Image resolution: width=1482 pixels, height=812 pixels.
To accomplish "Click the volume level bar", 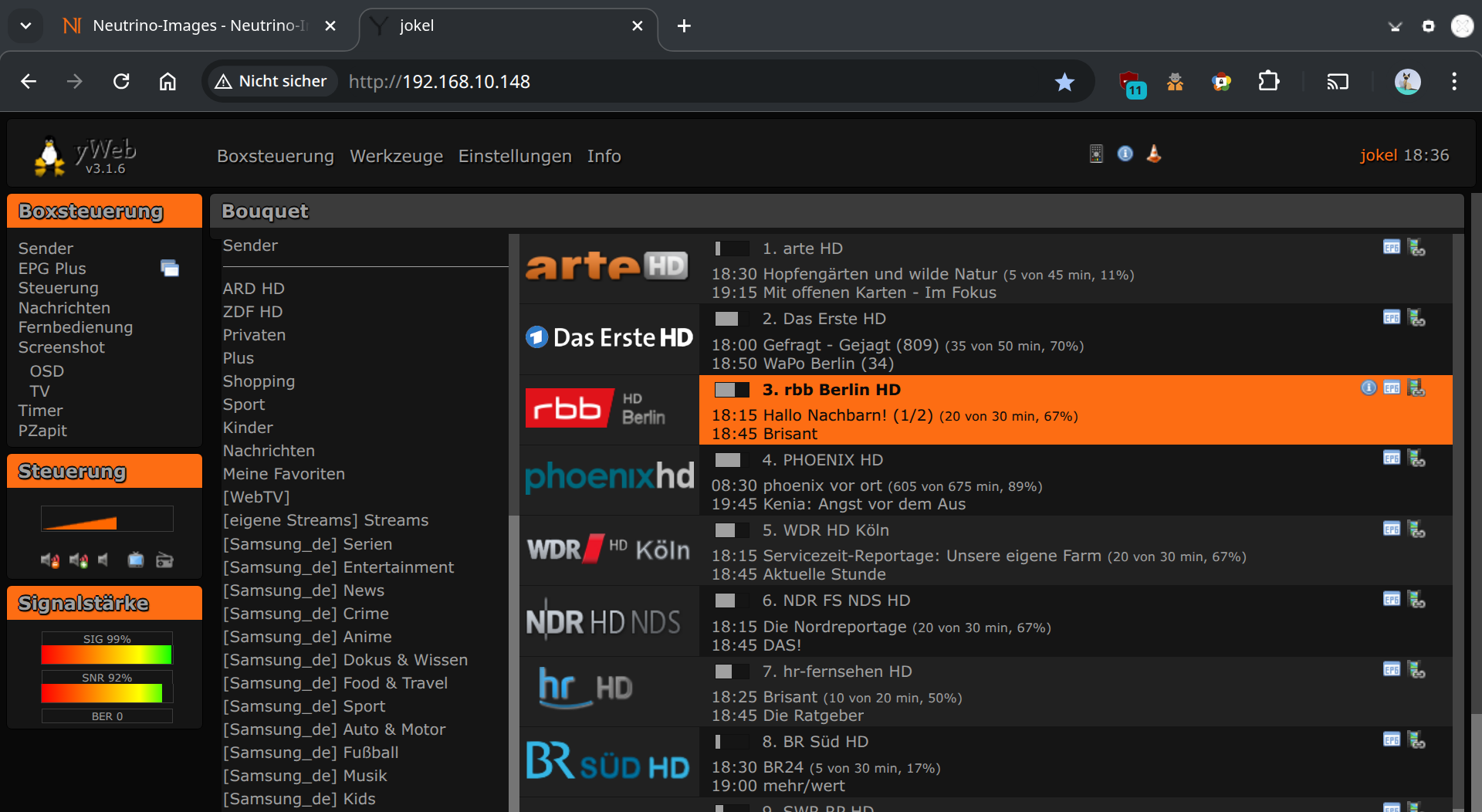I will (107, 519).
